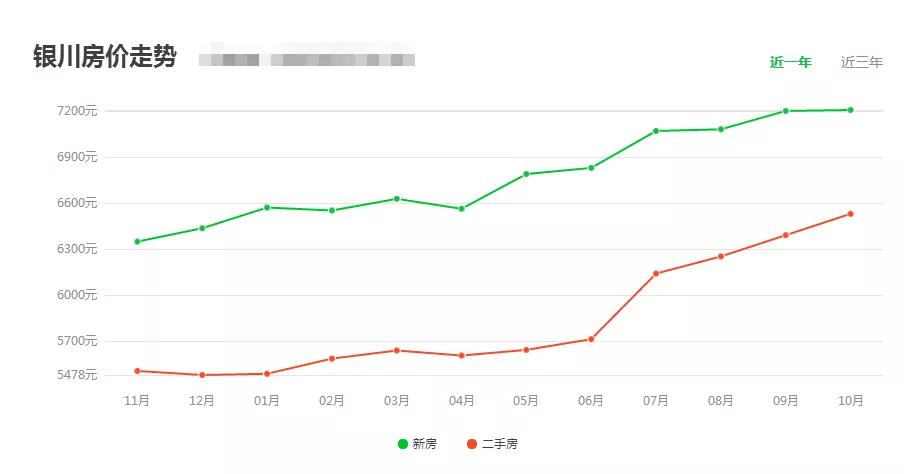Switch to the 近一年 tab

tap(790, 62)
